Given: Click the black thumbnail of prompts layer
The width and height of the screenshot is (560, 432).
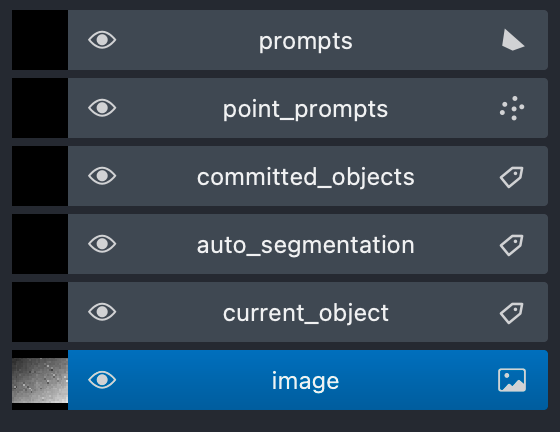Looking at the screenshot, I should click(x=40, y=40).
